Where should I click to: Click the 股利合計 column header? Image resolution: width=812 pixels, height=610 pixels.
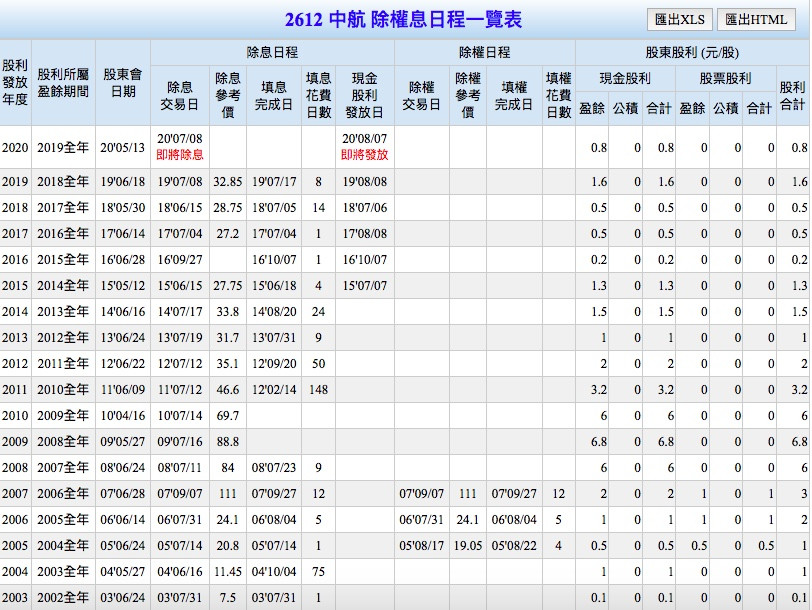pos(792,95)
